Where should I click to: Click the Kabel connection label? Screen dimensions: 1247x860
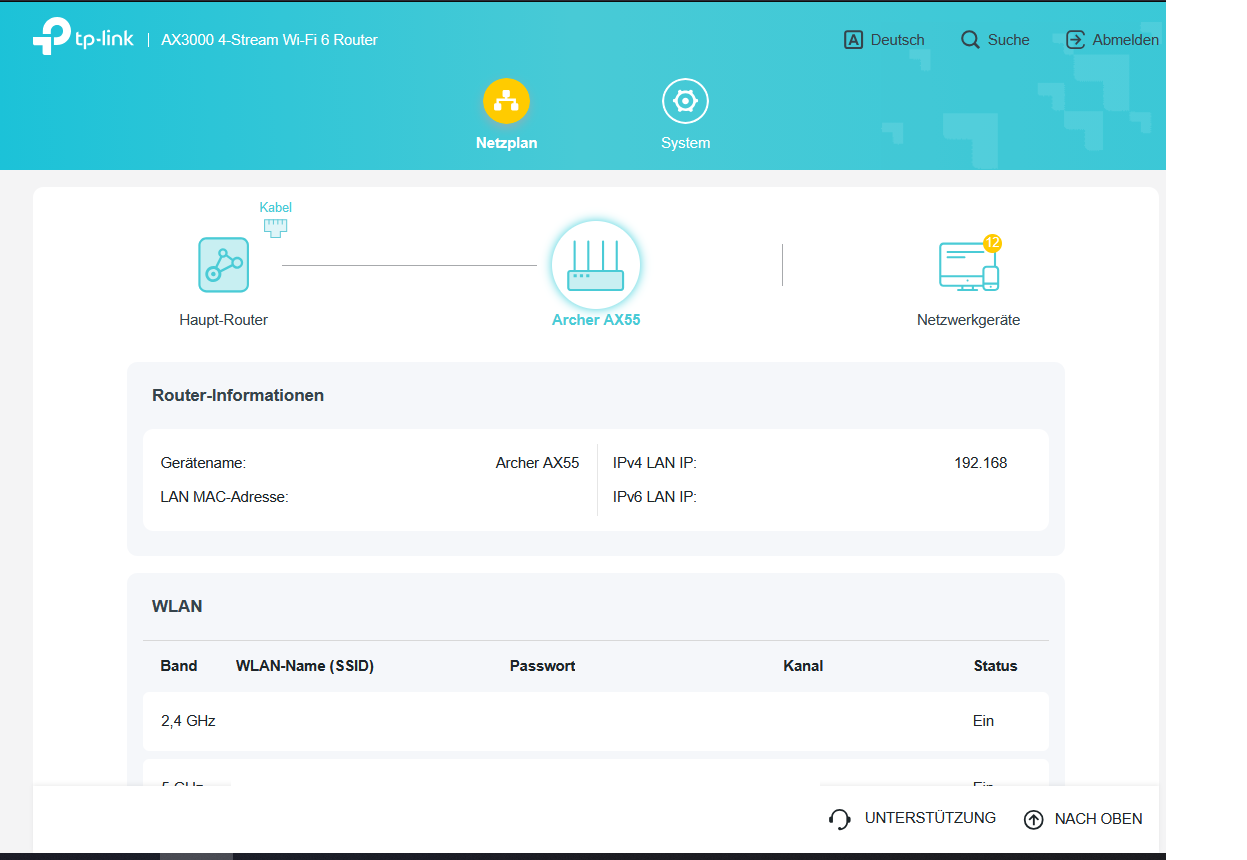(275, 207)
